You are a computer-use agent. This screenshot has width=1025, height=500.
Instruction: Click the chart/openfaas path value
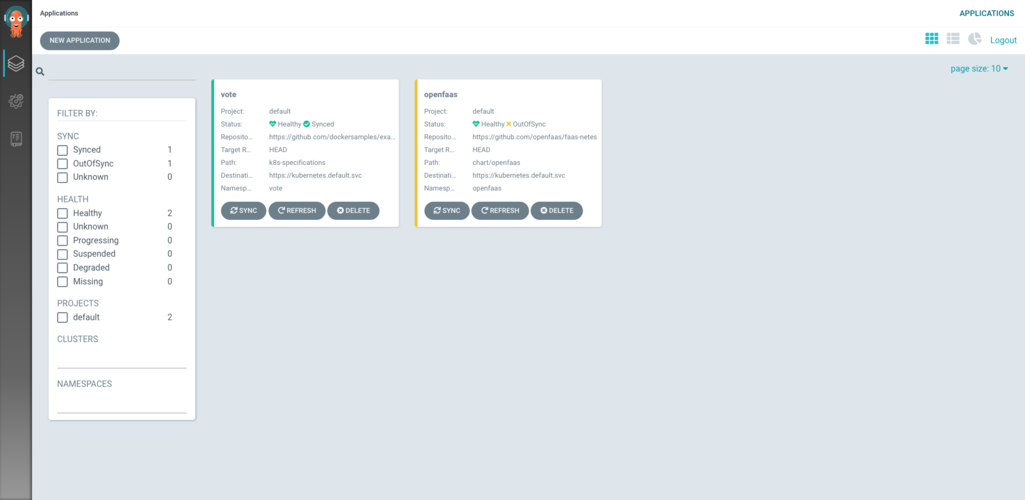click(x=497, y=162)
